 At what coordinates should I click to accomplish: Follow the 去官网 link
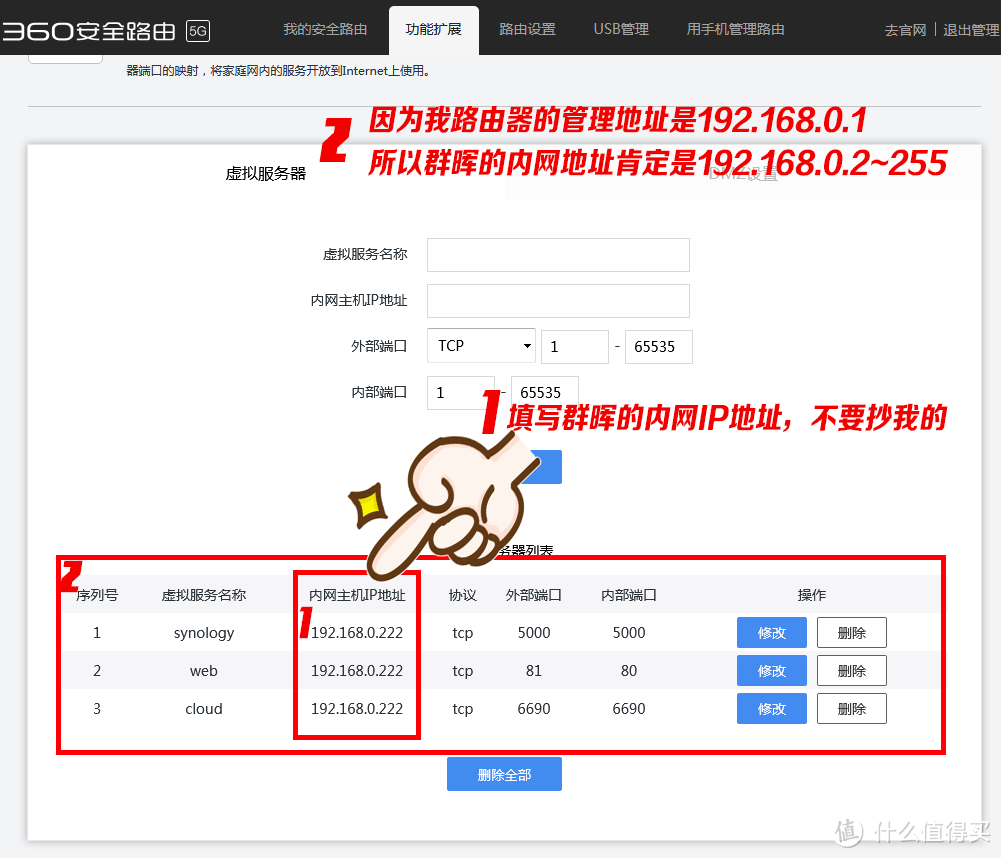click(x=905, y=30)
